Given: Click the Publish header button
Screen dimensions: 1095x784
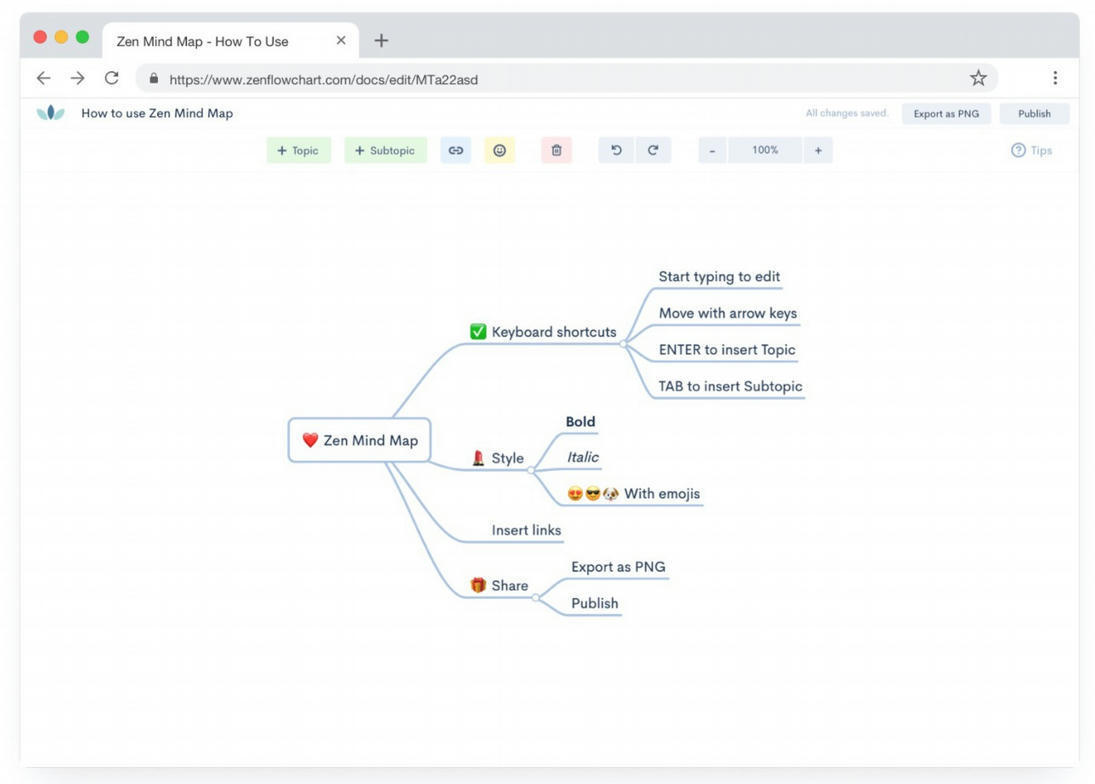Looking at the screenshot, I should click(x=1034, y=114).
